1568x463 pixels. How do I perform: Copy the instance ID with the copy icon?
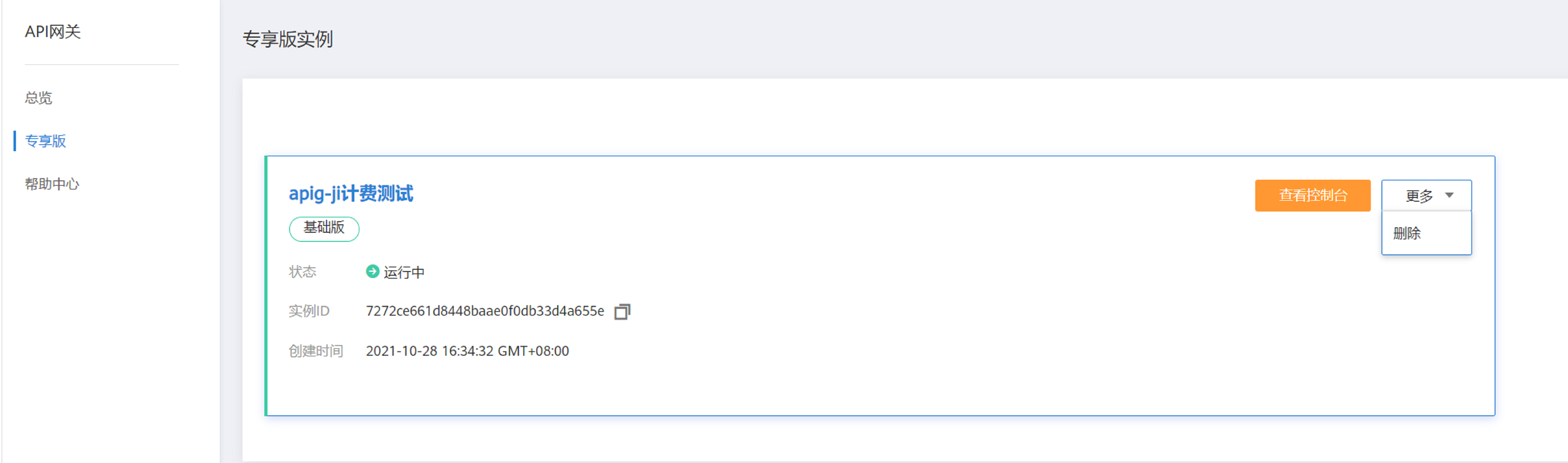622,311
